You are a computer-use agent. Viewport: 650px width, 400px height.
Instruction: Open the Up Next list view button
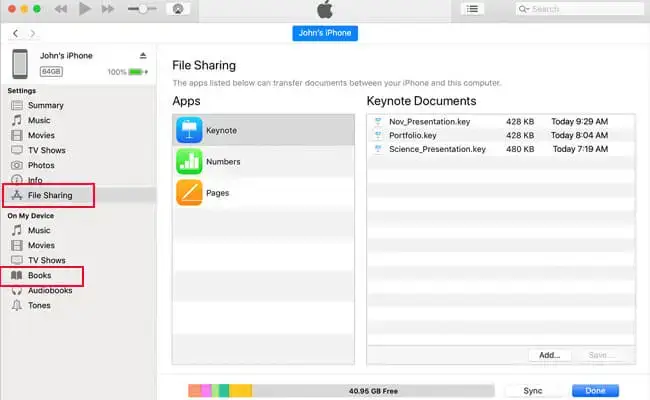[x=472, y=9]
